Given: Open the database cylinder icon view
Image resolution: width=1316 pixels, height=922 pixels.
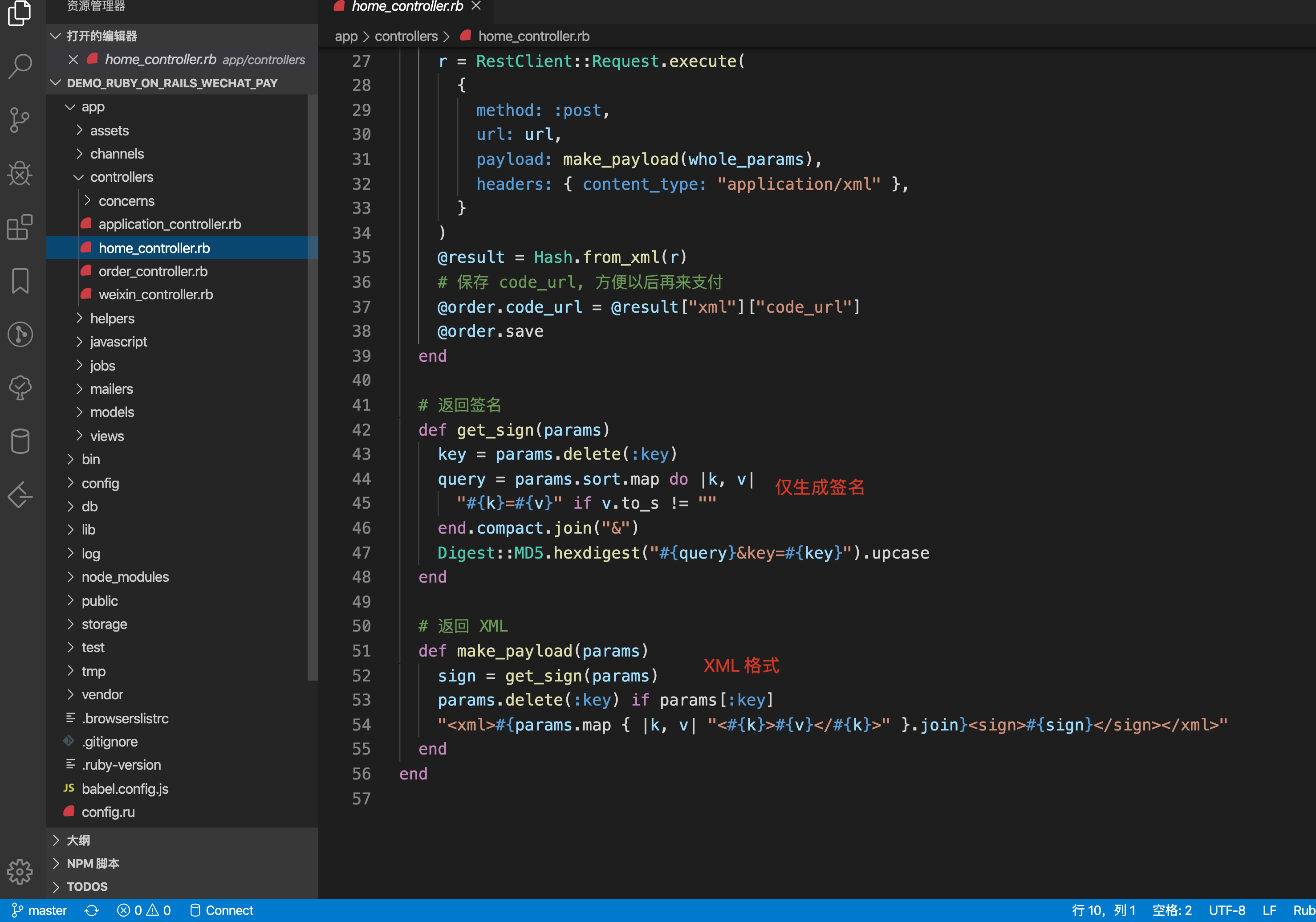Looking at the screenshot, I should (x=20, y=441).
